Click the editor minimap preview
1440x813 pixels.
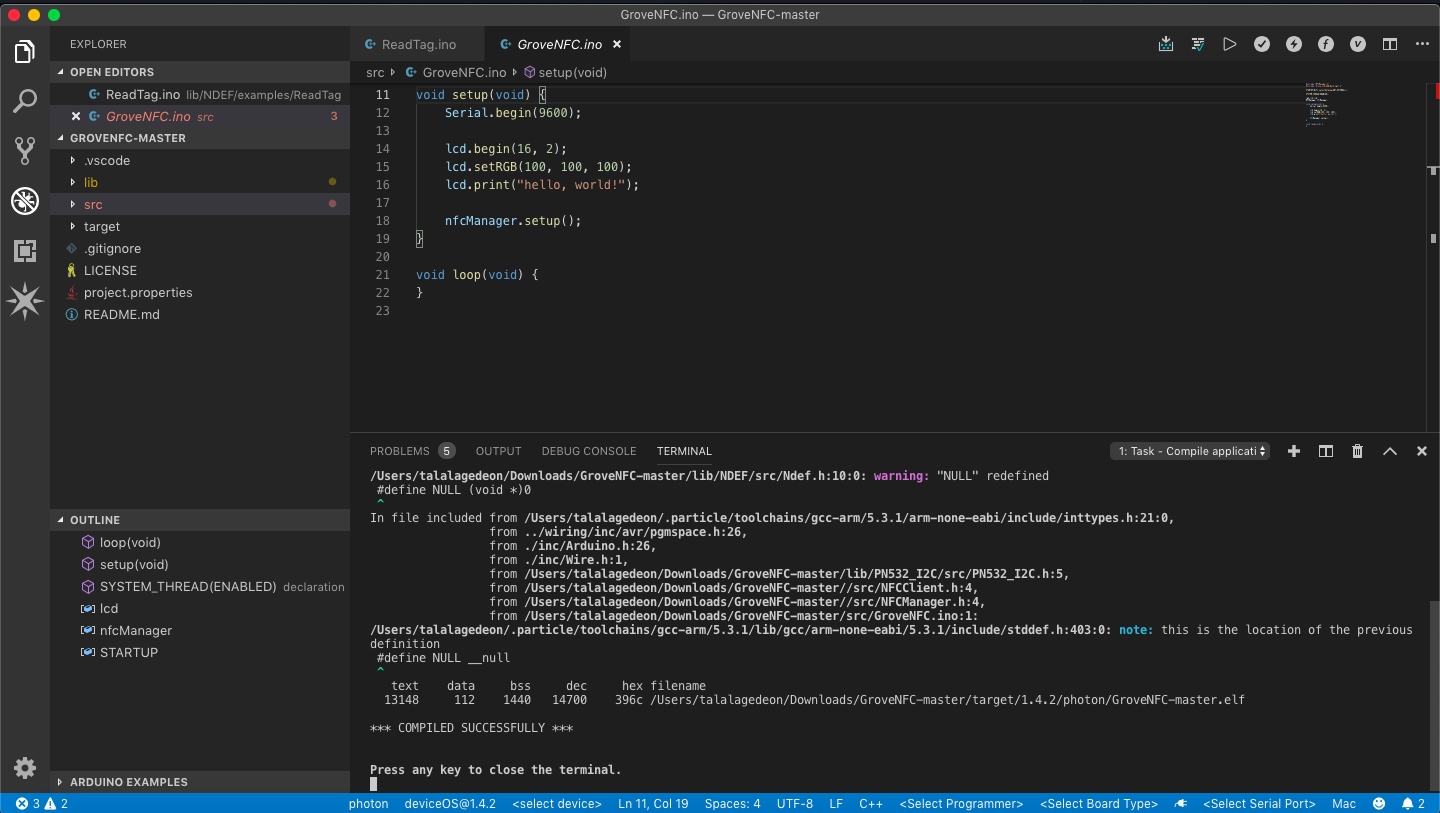click(x=1325, y=105)
